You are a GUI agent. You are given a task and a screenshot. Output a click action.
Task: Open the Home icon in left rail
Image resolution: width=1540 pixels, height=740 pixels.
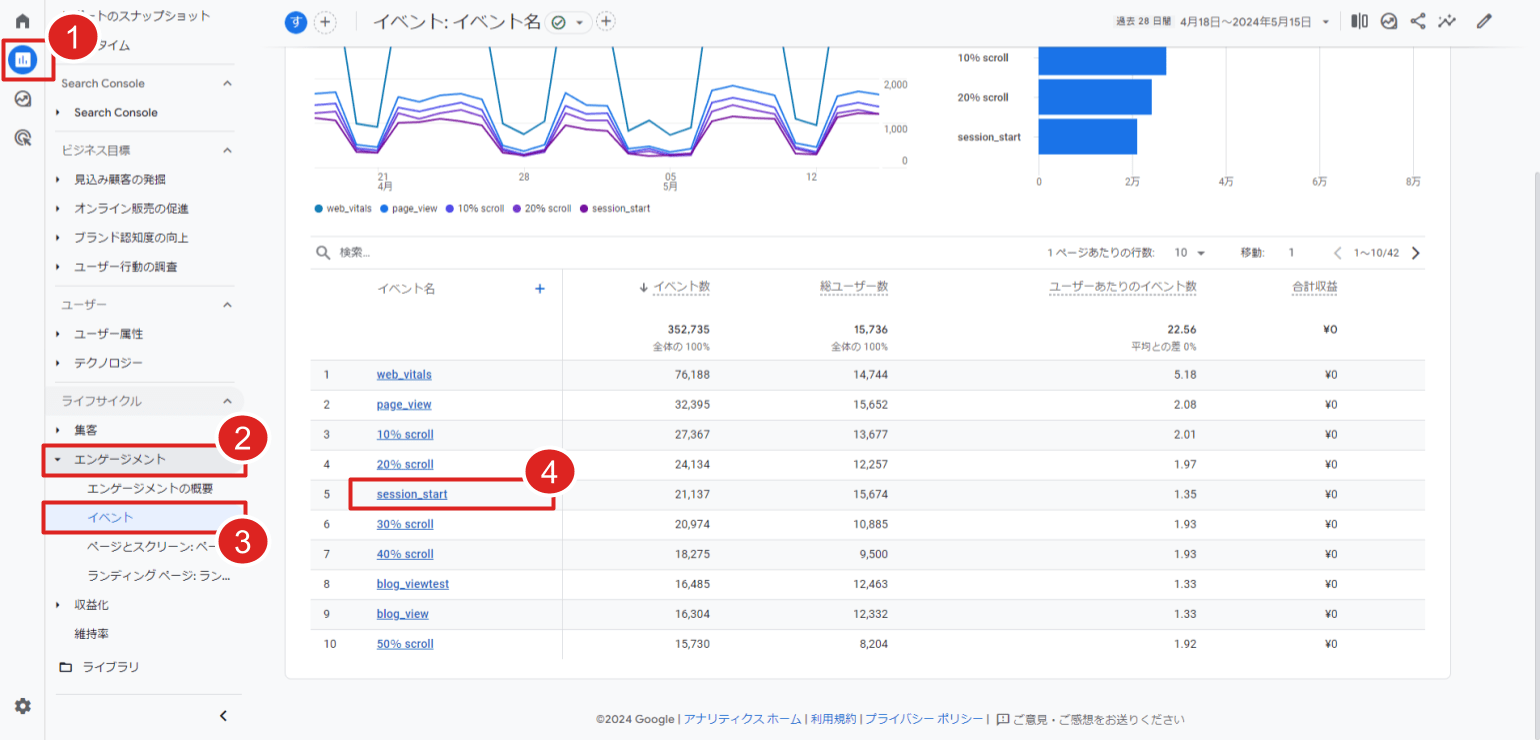point(22,21)
